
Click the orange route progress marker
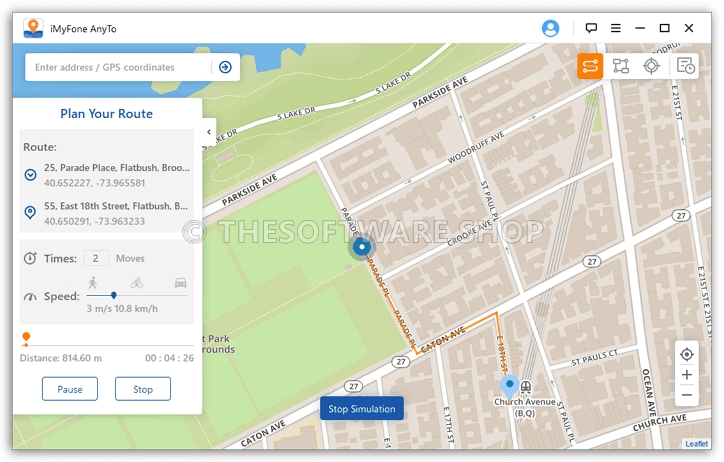tap(26, 338)
